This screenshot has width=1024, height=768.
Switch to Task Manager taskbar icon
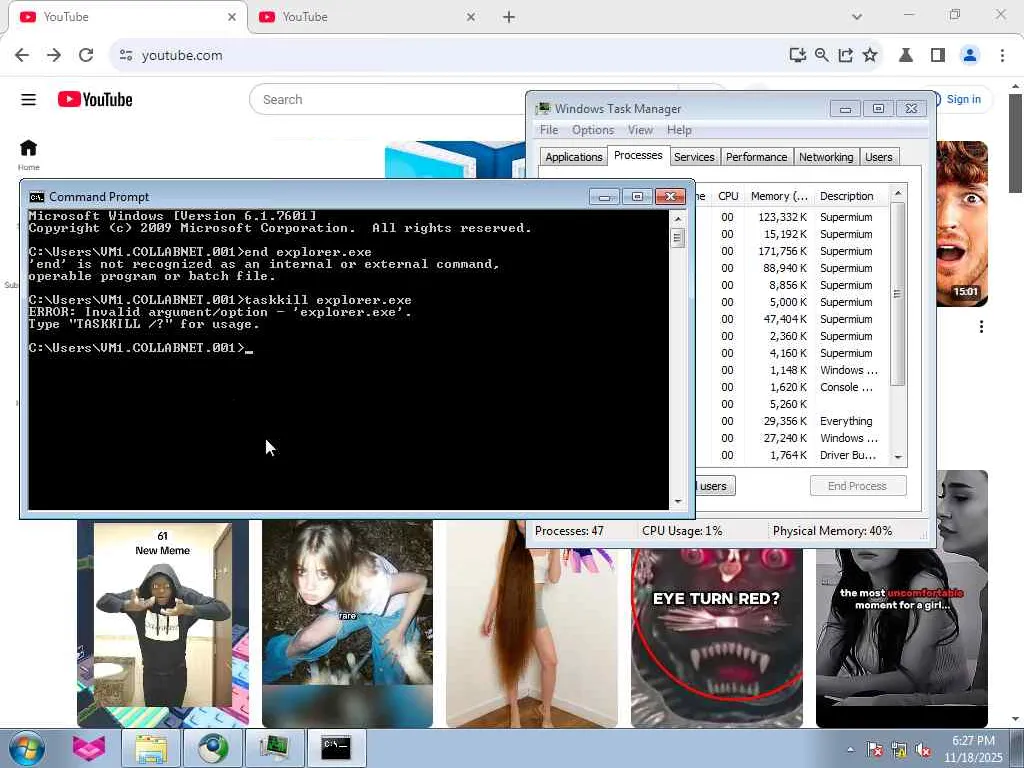pyautogui.click(x=274, y=748)
